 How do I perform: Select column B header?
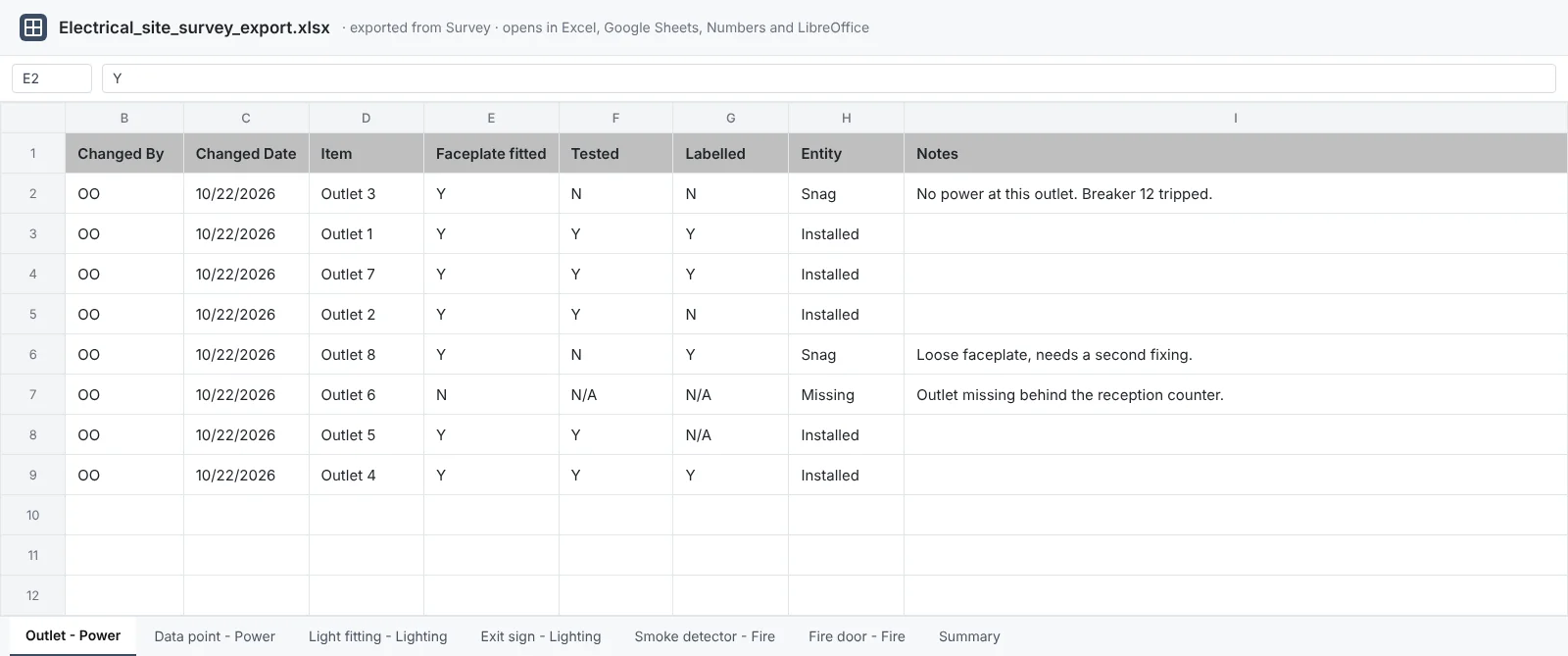(124, 118)
